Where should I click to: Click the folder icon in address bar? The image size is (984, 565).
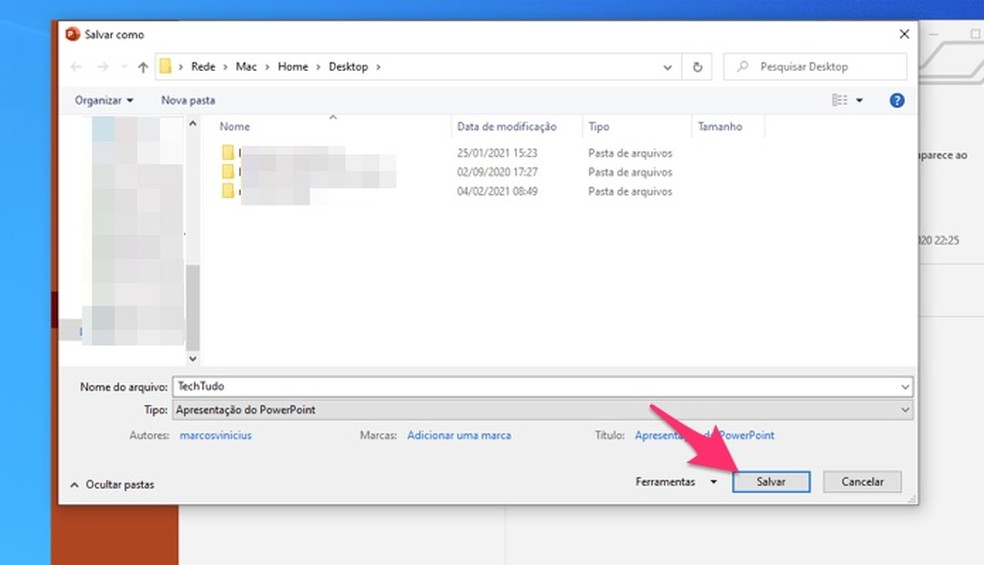click(x=165, y=67)
